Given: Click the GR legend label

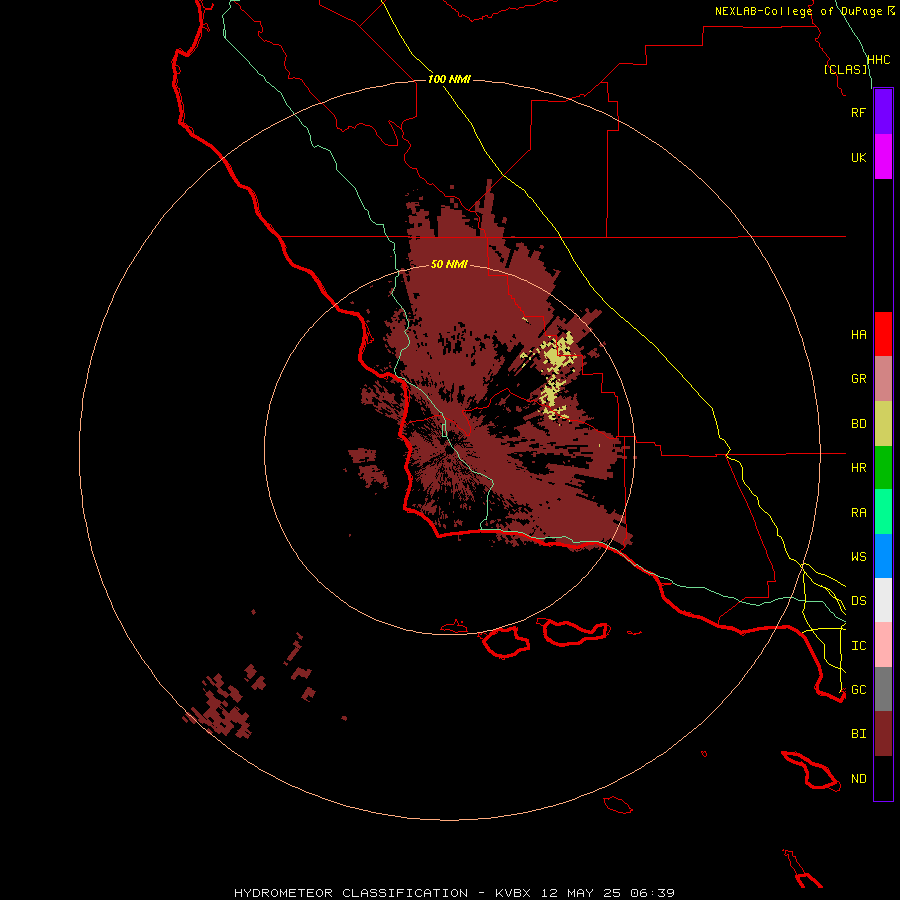Looking at the screenshot, I should point(858,379).
